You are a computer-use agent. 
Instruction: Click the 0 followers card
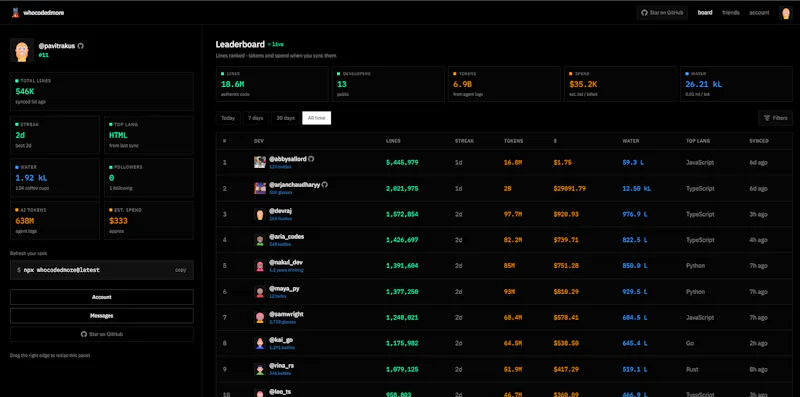click(149, 178)
